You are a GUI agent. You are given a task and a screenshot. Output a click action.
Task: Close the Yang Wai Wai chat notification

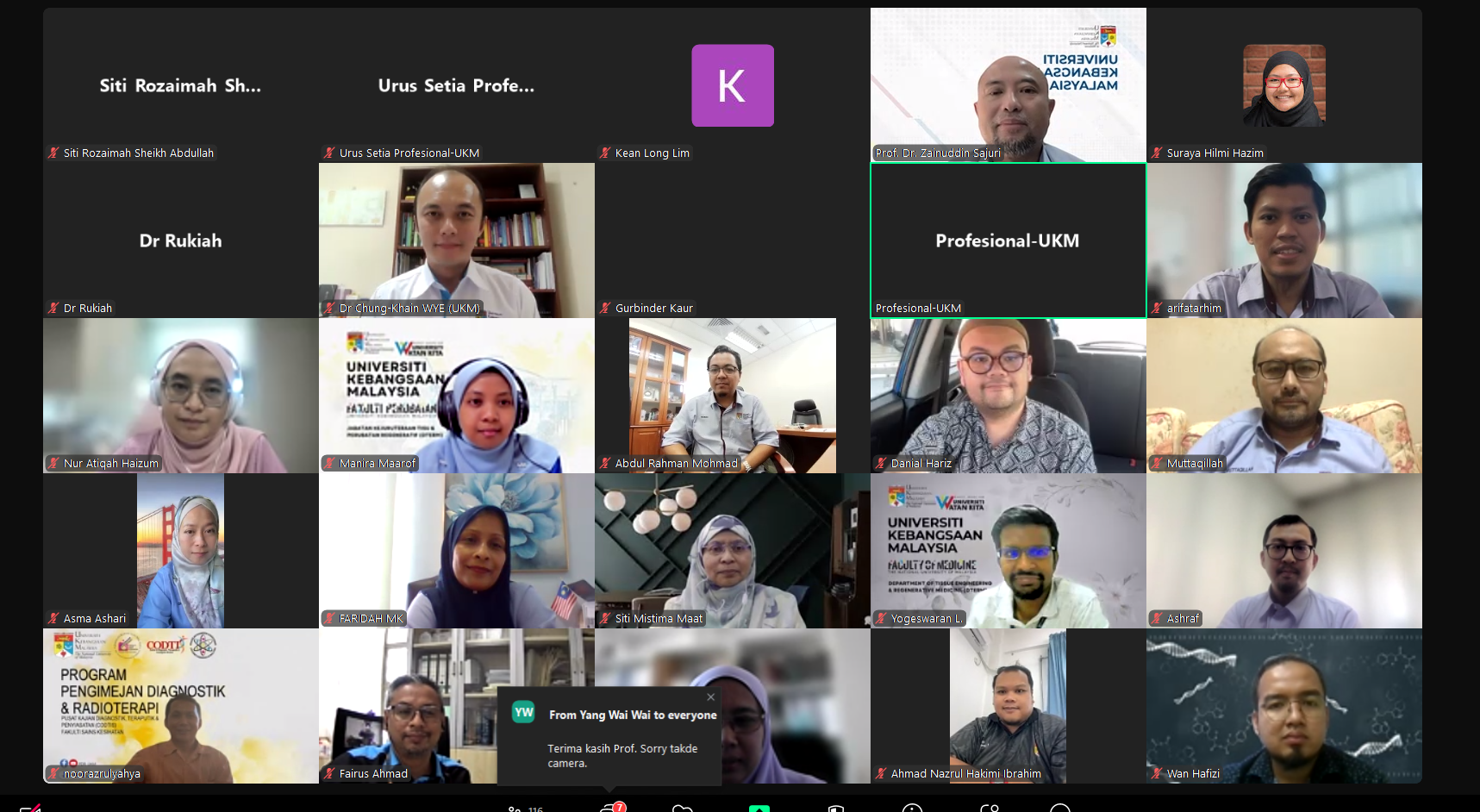710,696
